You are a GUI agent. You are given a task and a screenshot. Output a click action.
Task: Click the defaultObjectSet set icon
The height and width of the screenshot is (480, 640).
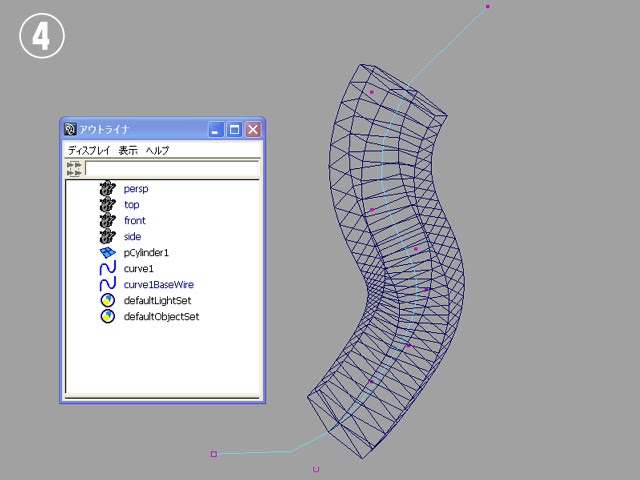108,316
